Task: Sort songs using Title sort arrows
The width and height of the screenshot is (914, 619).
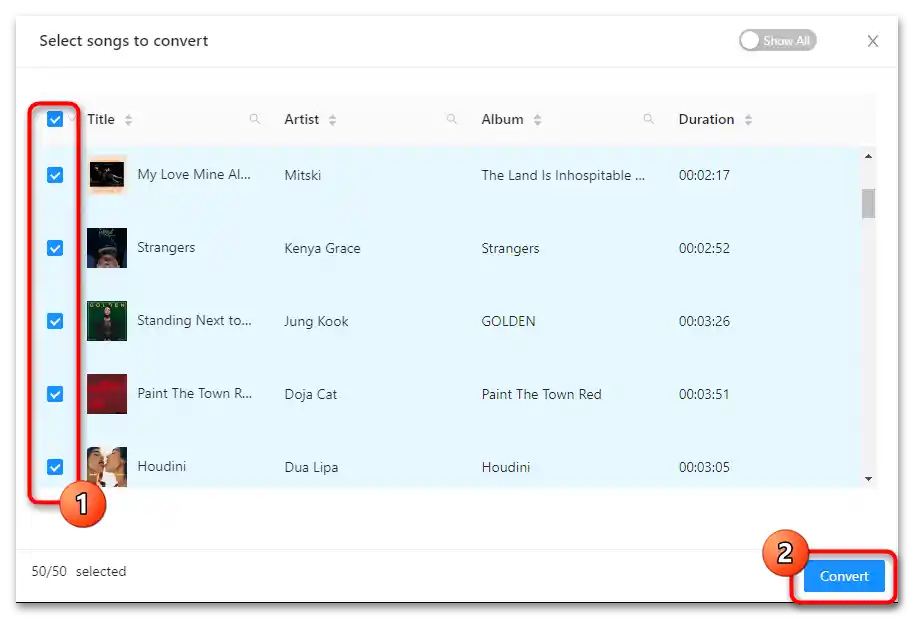Action: 129,120
